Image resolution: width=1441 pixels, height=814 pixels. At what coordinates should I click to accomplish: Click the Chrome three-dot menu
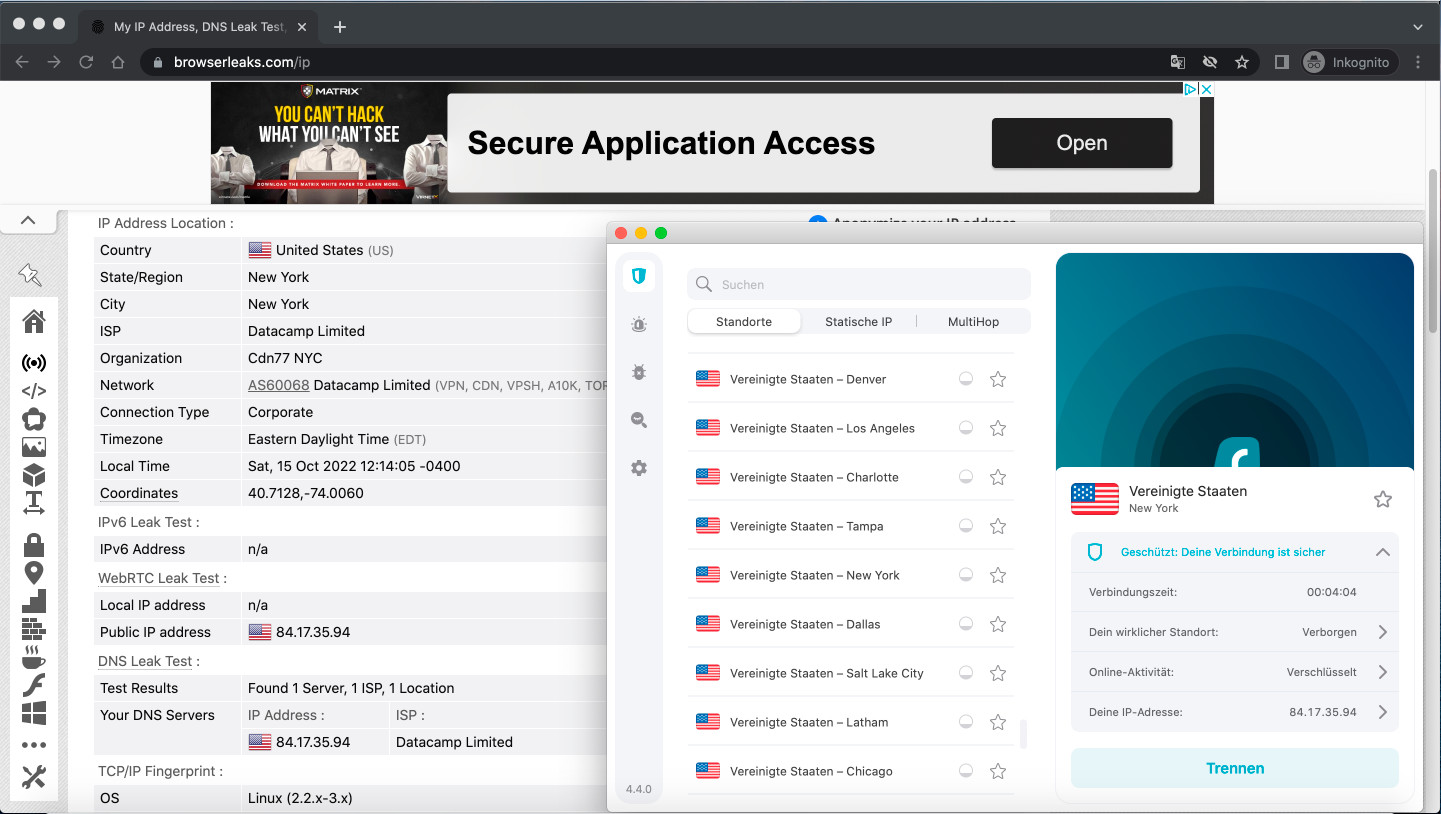click(1418, 62)
